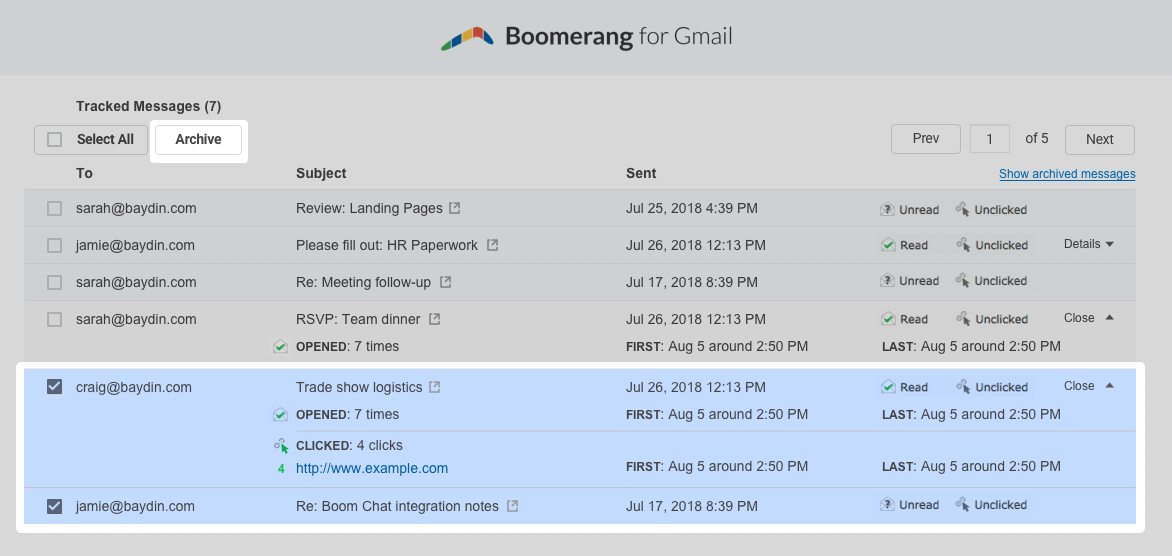
Task: Collapse RSVP: Team dinner details with Close
Action: 1088,318
